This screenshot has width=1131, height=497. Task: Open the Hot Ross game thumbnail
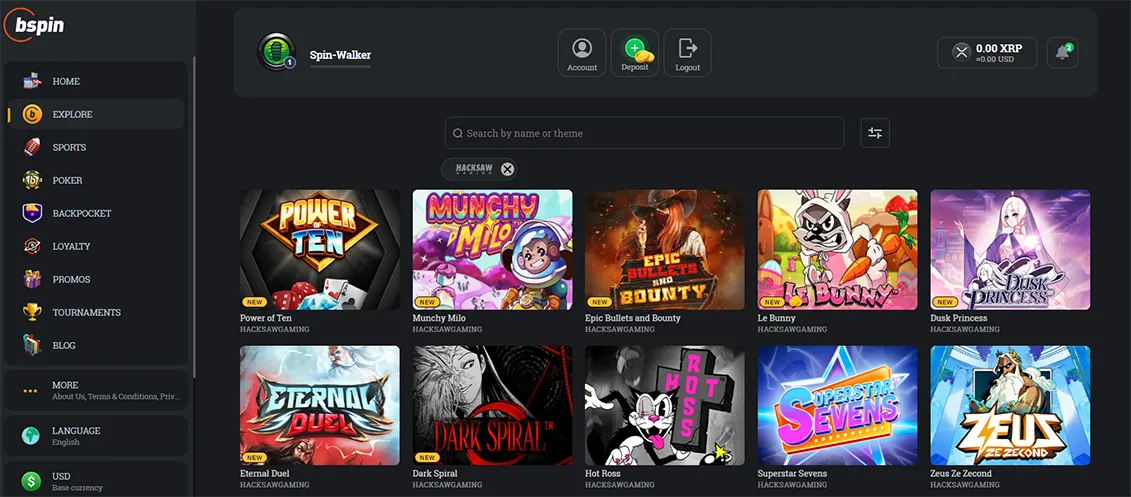tap(665, 405)
